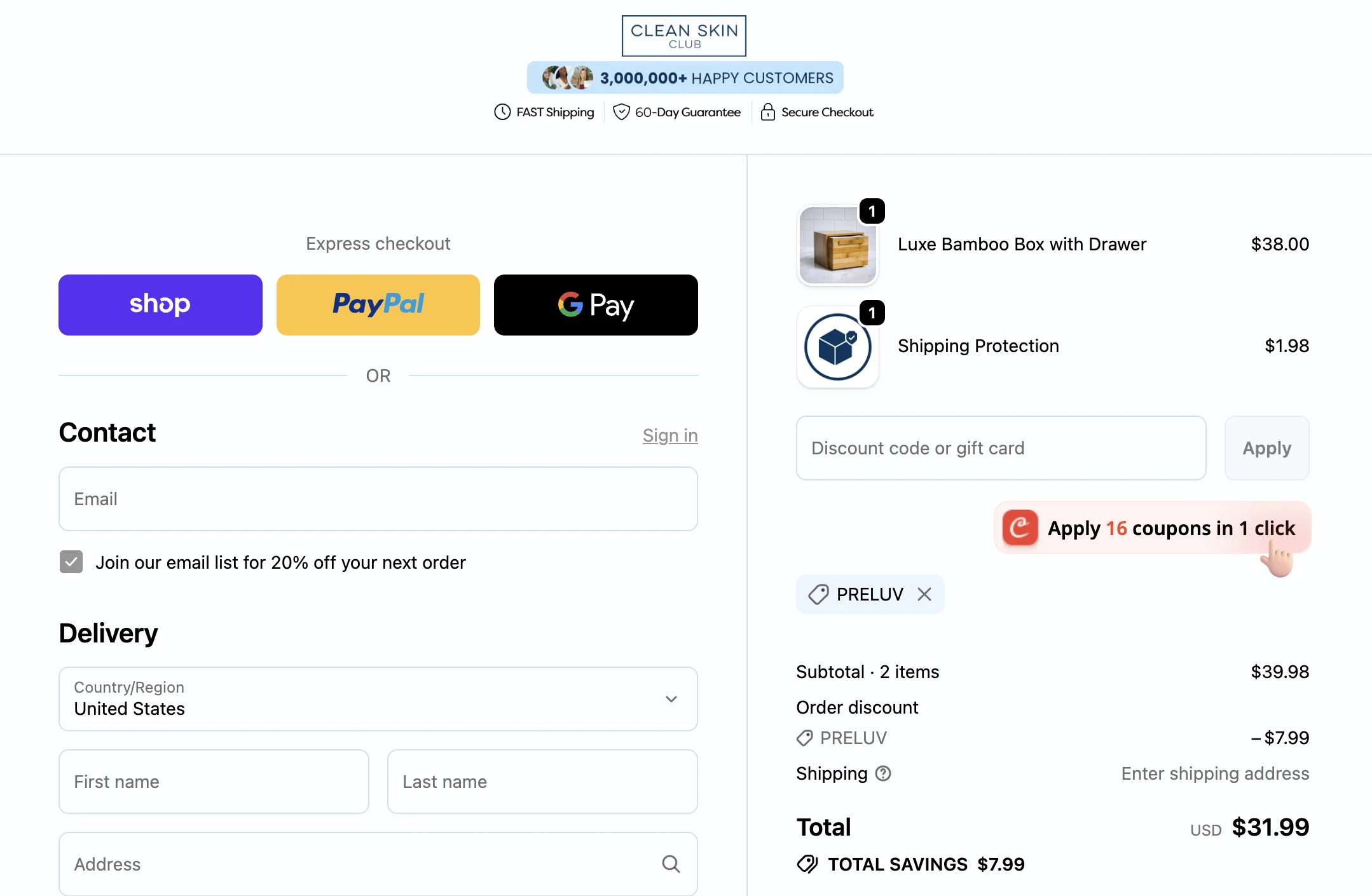Pay with Shop Pay express button
Viewport: 1372px width, 896px height.
point(160,305)
